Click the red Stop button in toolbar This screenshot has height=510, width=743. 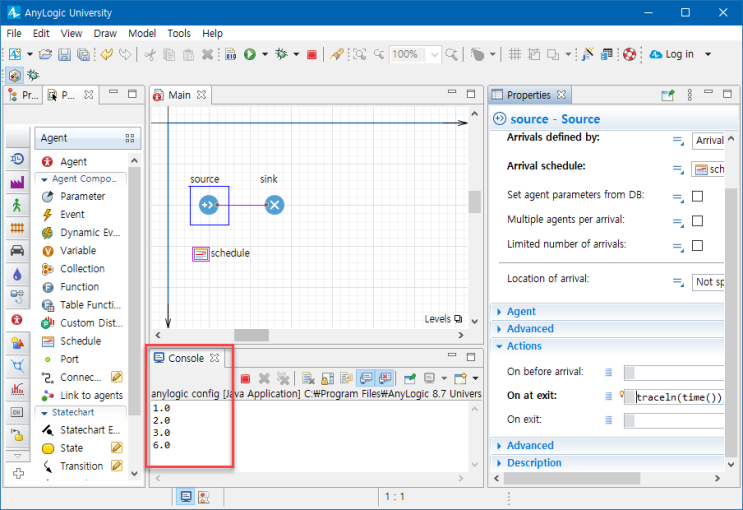pos(312,54)
